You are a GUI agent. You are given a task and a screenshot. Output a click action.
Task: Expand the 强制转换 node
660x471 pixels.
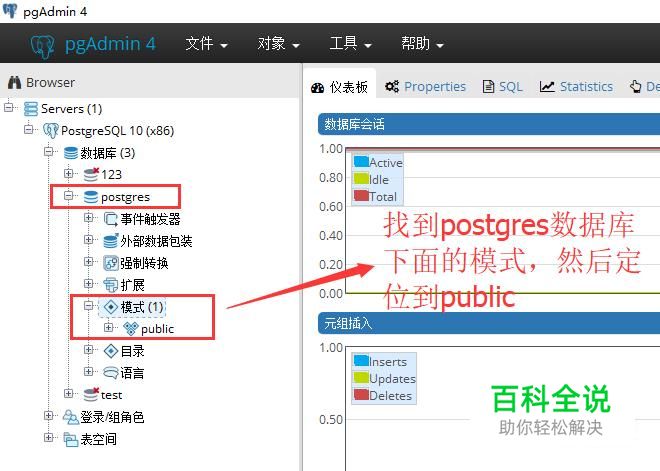tap(88, 261)
